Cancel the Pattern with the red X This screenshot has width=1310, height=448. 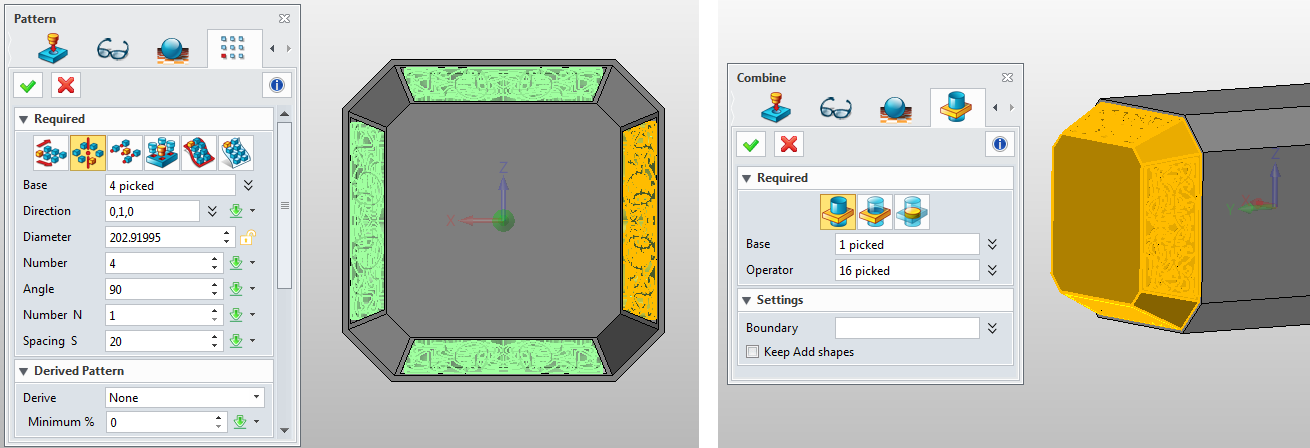(x=66, y=84)
